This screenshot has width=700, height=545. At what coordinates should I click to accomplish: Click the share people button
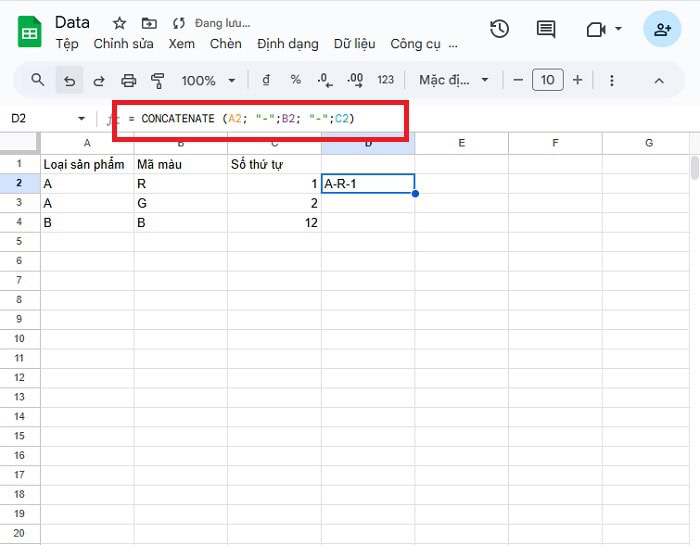click(662, 29)
